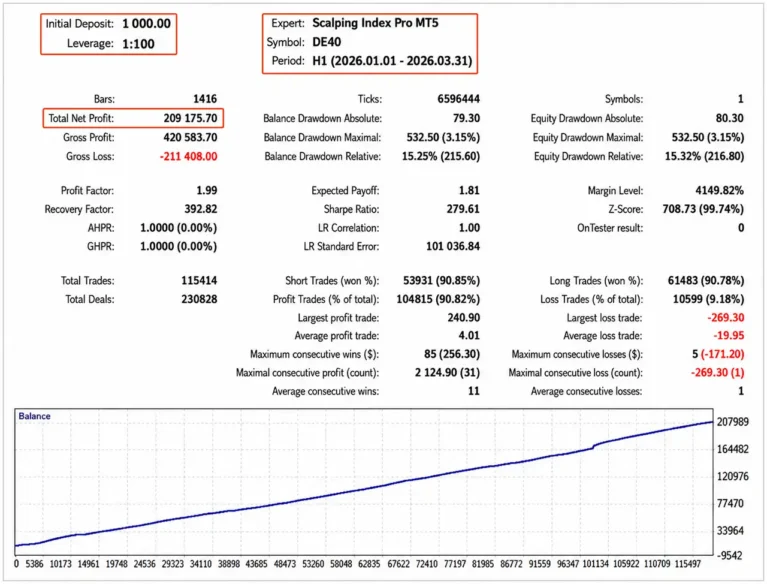Select Total Net Profit value 209 175.70
This screenshot has width=767, height=584.
190,118
